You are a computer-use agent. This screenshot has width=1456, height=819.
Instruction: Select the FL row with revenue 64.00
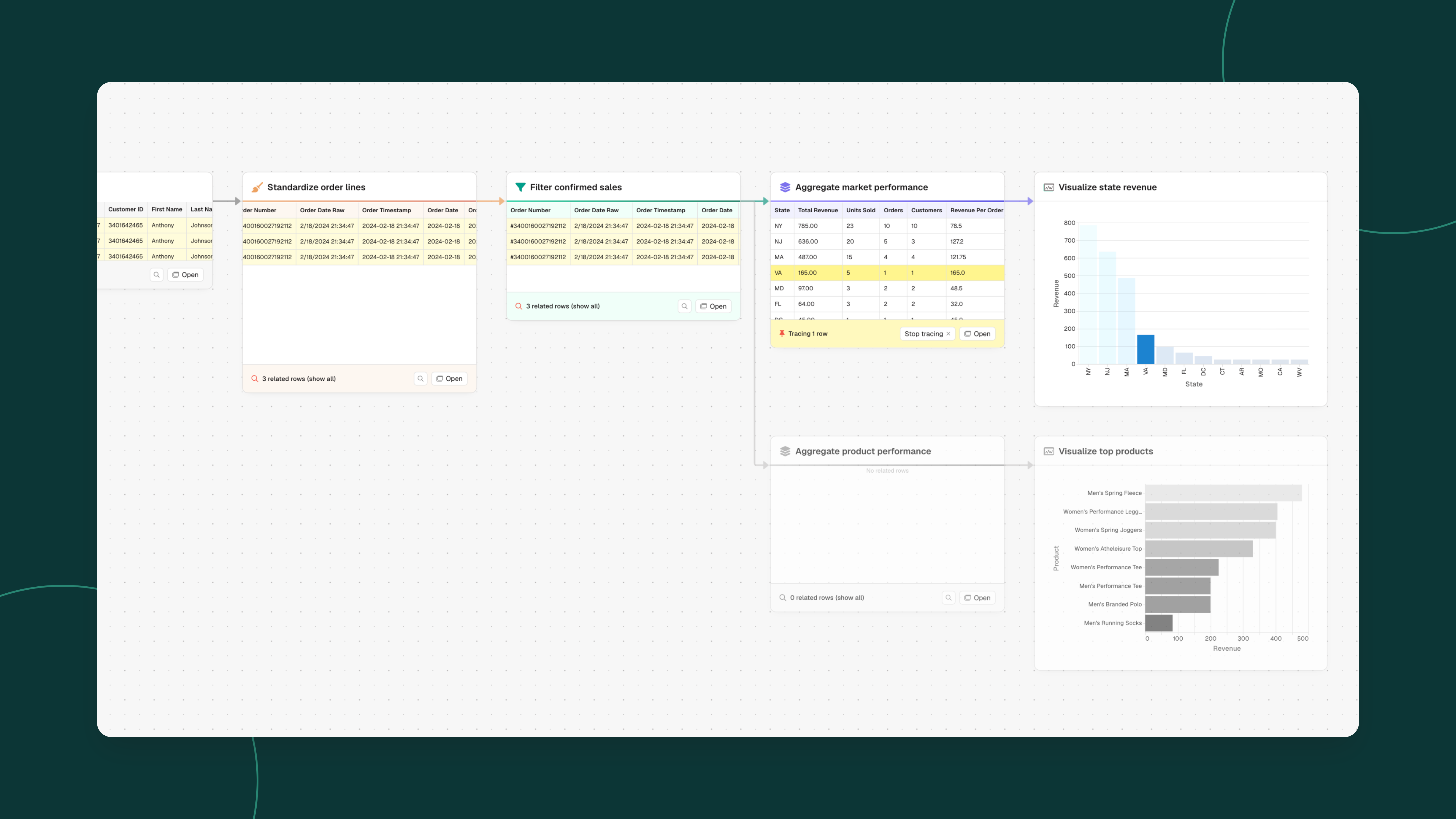(887, 304)
